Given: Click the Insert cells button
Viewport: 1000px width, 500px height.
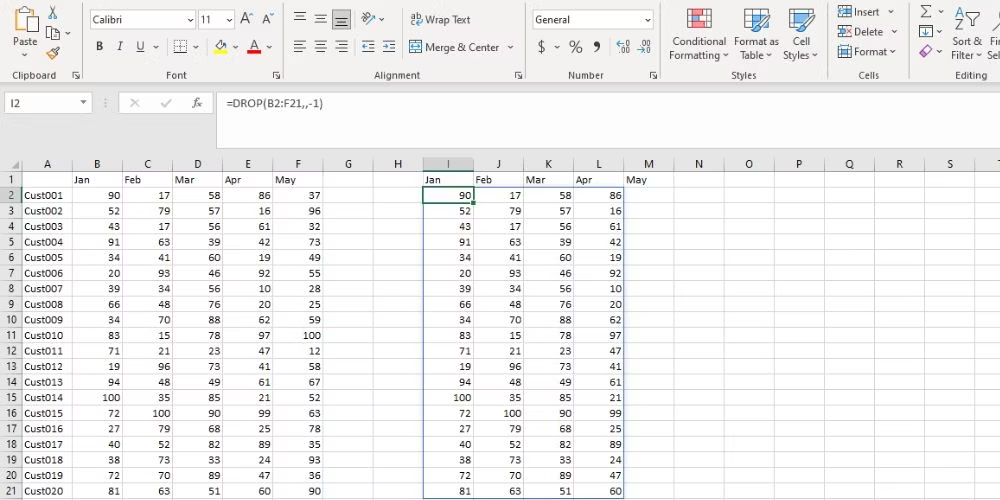Looking at the screenshot, I should coord(858,11).
